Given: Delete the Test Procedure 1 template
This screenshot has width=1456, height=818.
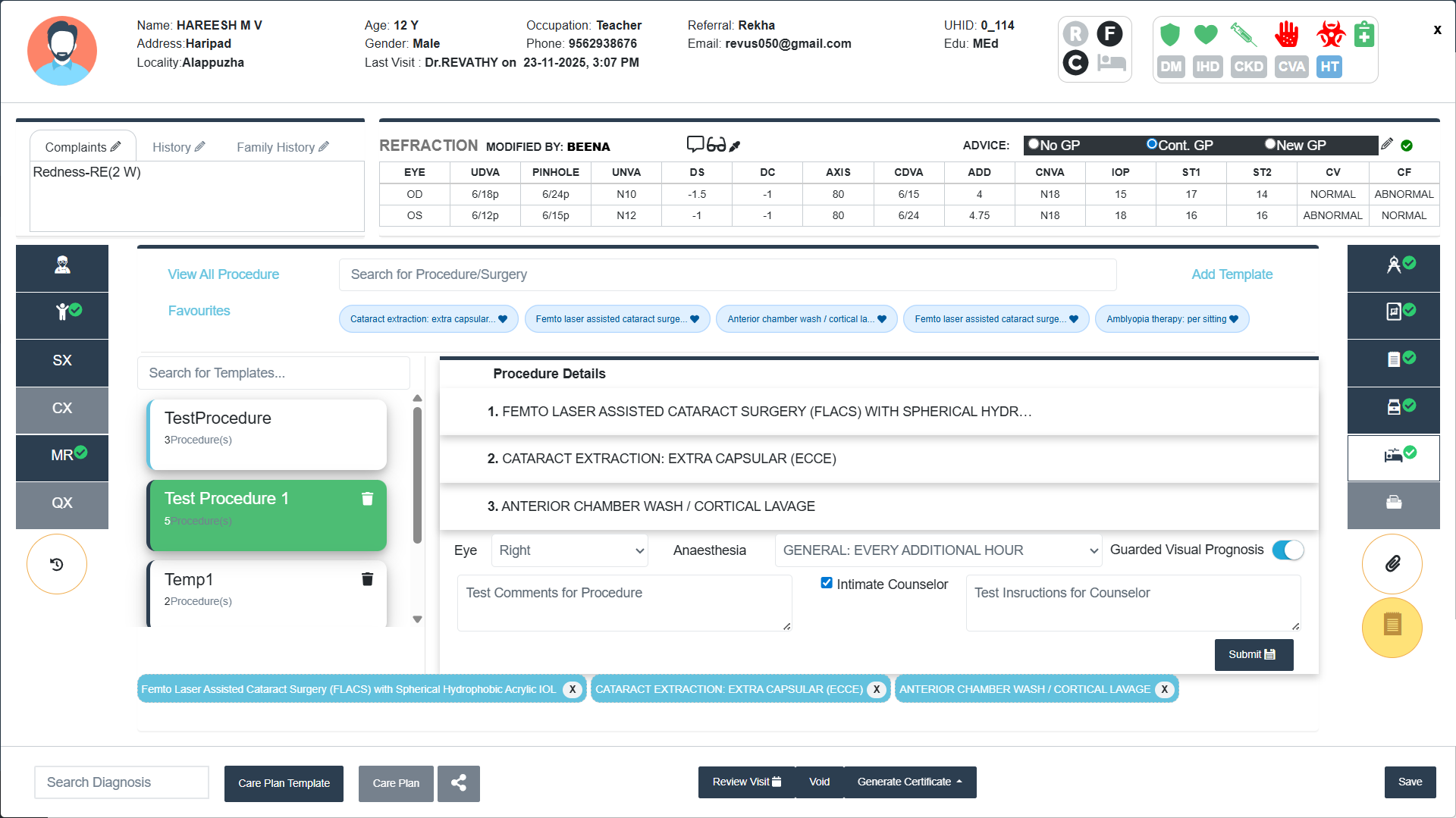Looking at the screenshot, I should coord(367,499).
